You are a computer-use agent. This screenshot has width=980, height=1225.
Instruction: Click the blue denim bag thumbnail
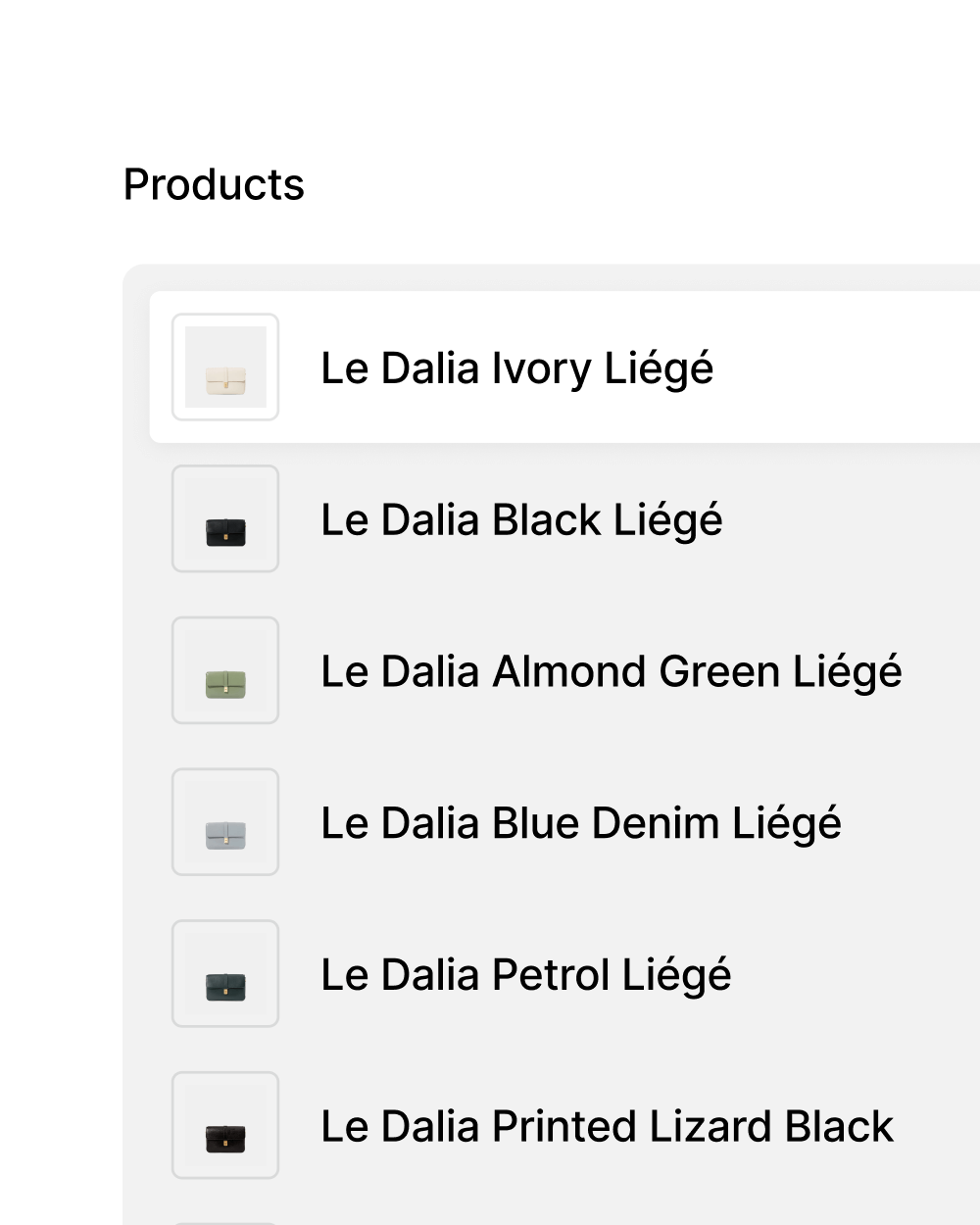click(x=225, y=822)
